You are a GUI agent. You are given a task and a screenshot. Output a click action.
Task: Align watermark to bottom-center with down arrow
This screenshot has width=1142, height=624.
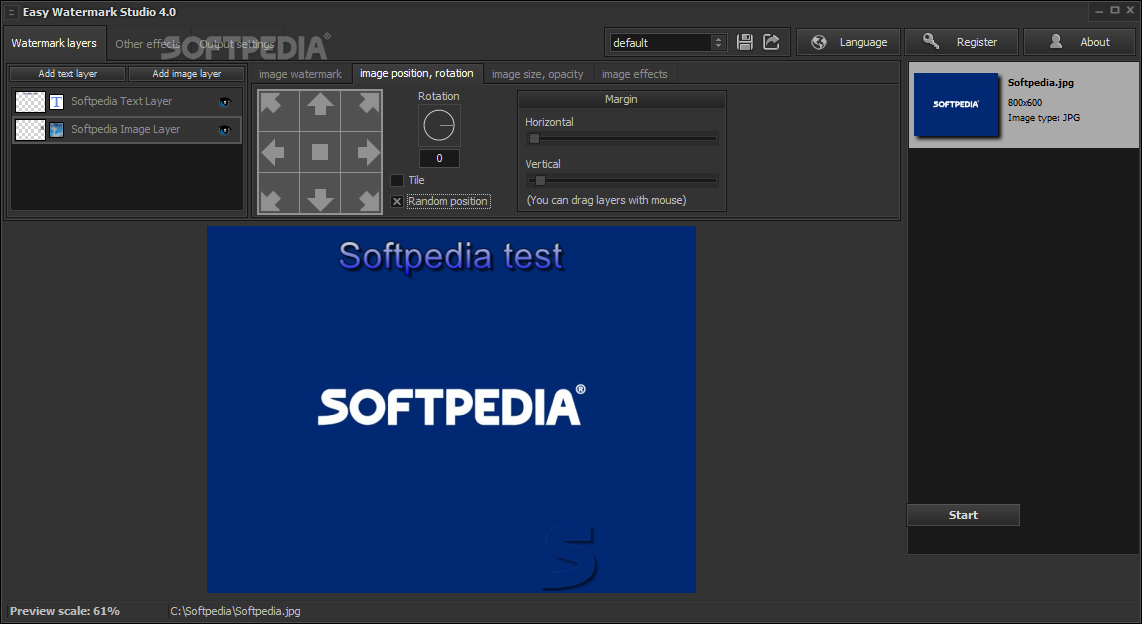click(320, 193)
